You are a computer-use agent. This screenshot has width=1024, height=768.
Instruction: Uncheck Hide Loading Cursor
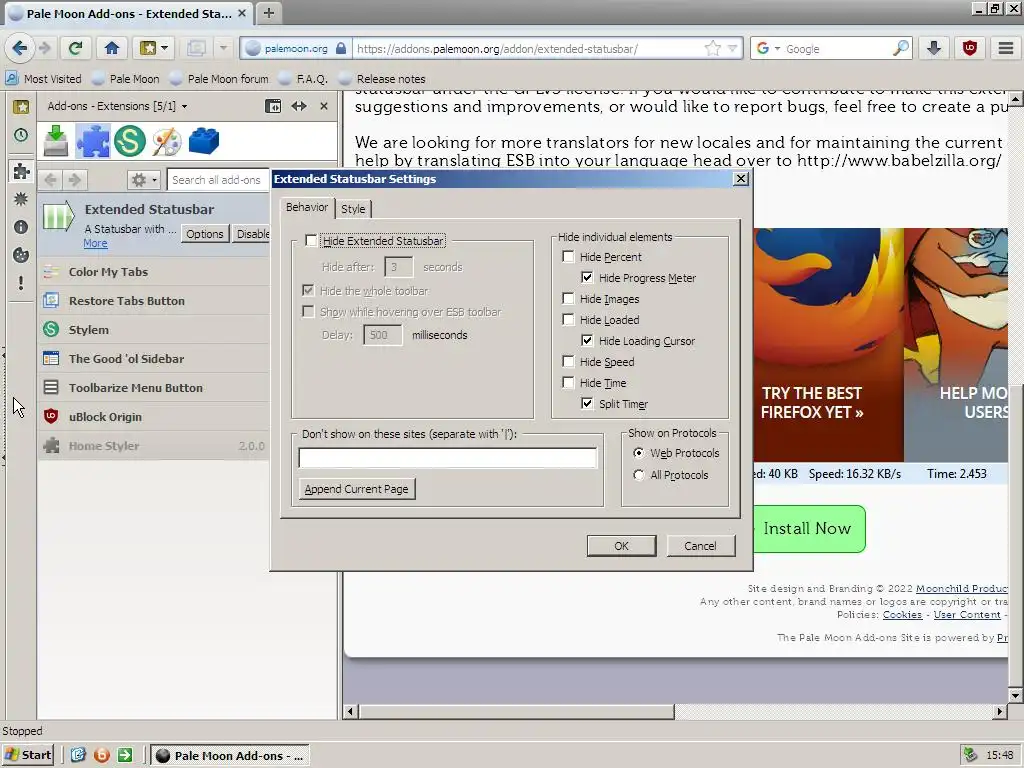pyautogui.click(x=587, y=340)
